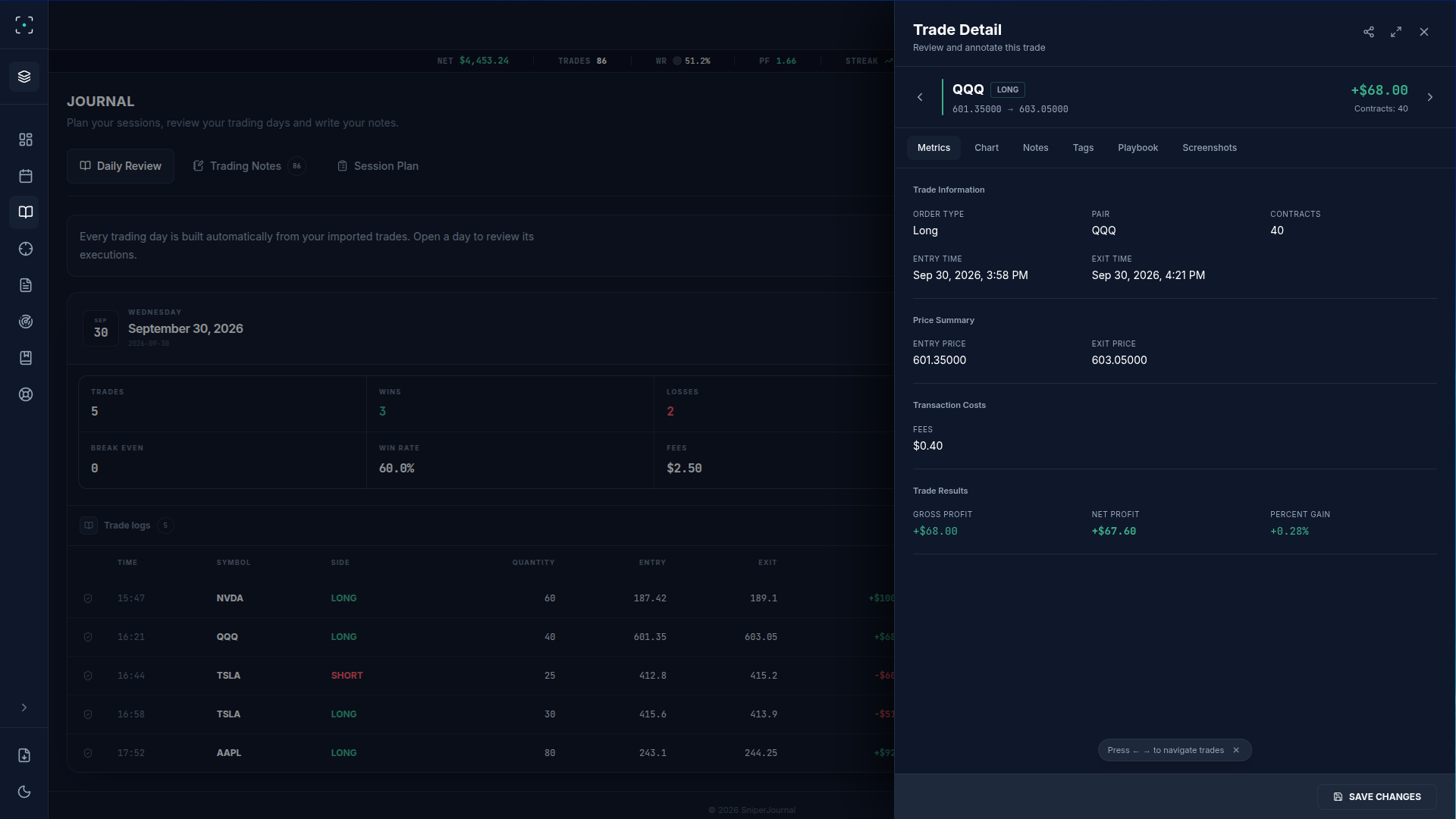
Task: Select the TSLA SHORT trade row
Action: [x=481, y=676]
